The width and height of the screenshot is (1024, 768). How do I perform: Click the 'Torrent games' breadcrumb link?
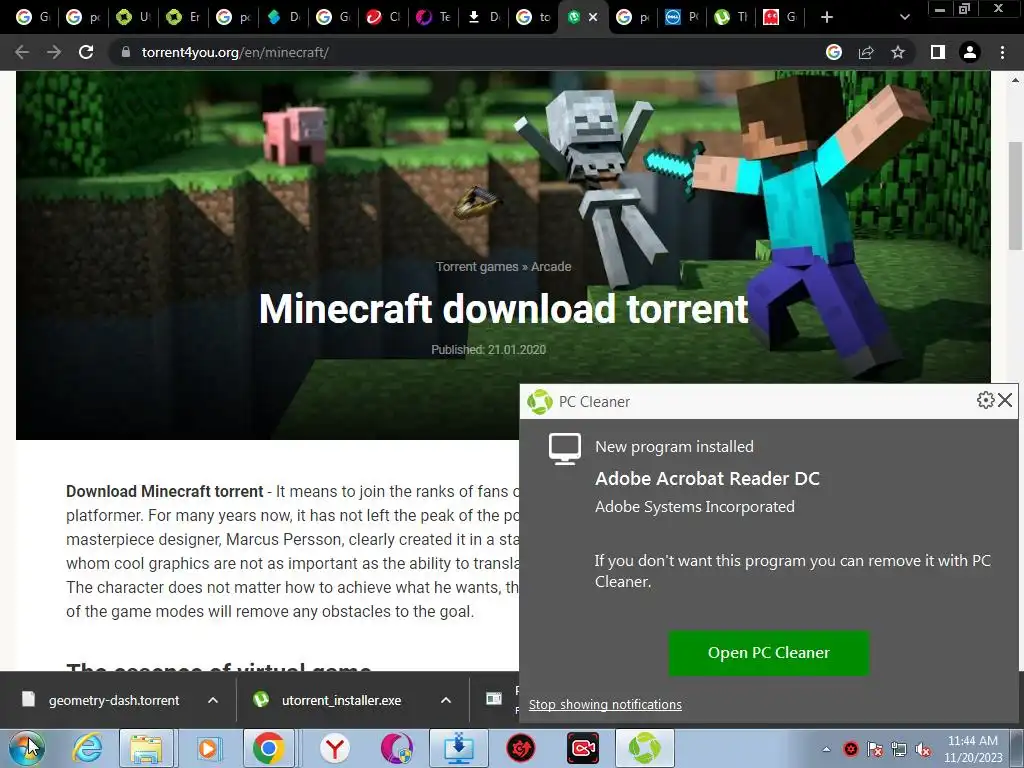[x=477, y=266]
